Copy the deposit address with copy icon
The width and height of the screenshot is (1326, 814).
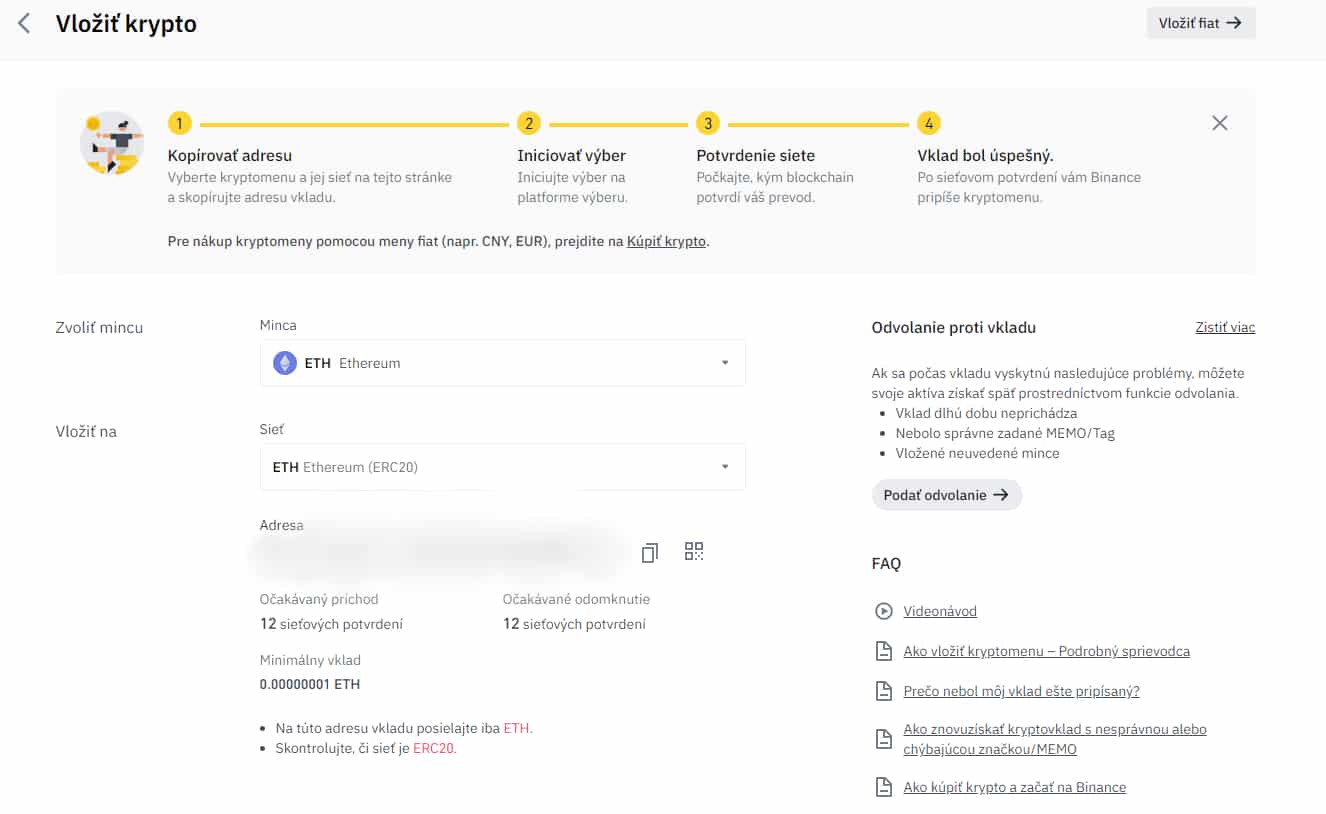coord(650,552)
